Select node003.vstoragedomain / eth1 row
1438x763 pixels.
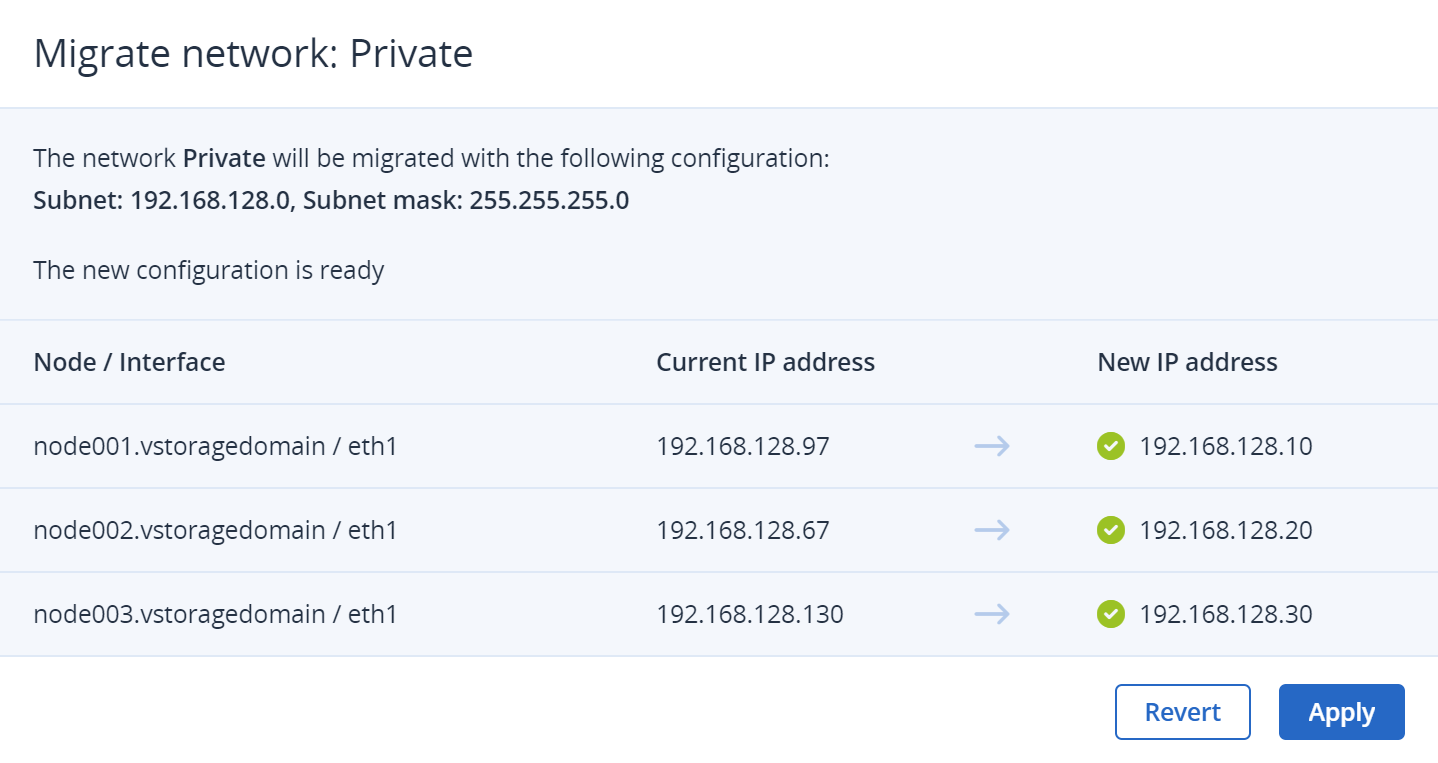(215, 614)
